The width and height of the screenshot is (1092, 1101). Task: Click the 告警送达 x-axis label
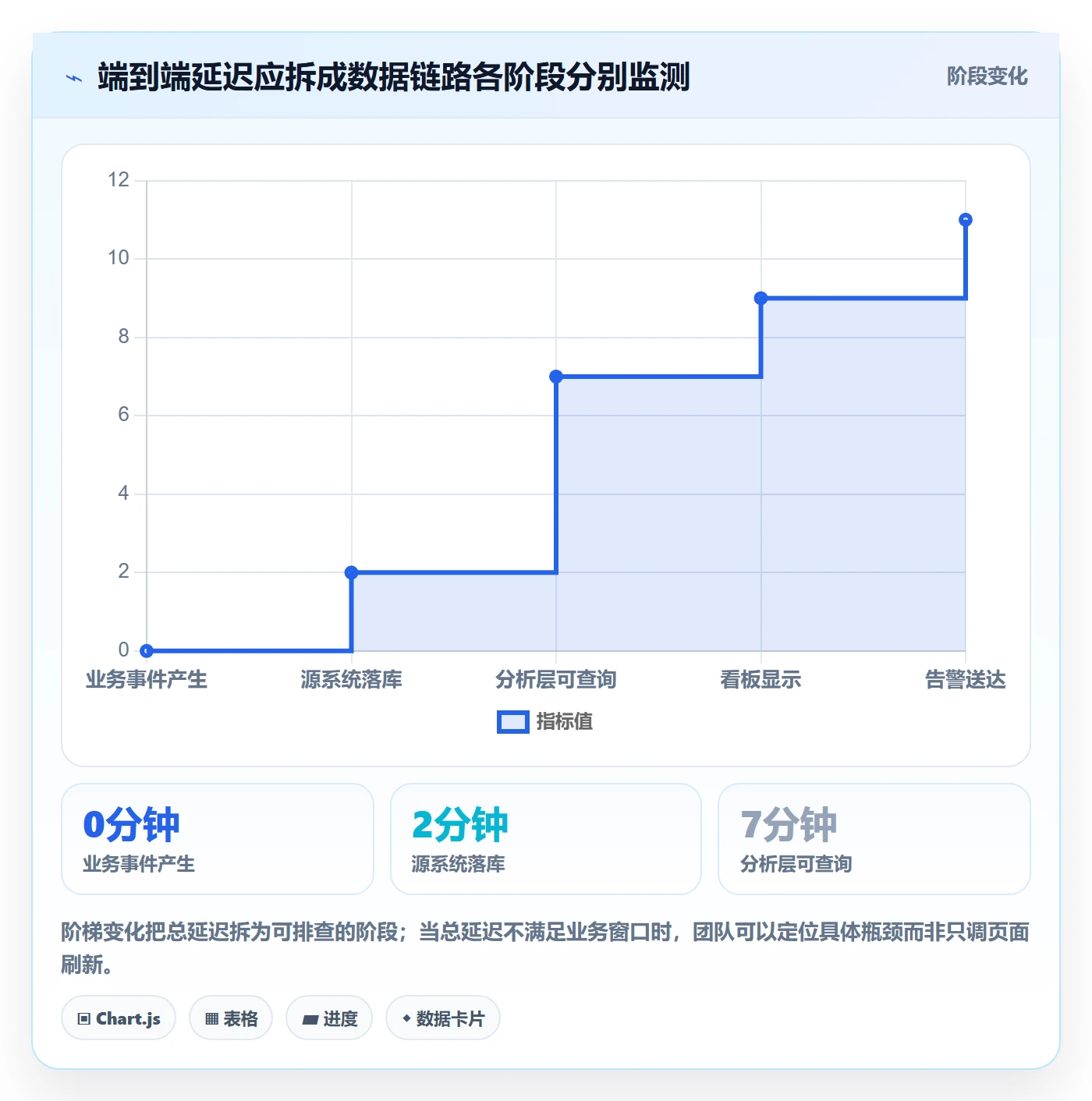click(x=966, y=680)
